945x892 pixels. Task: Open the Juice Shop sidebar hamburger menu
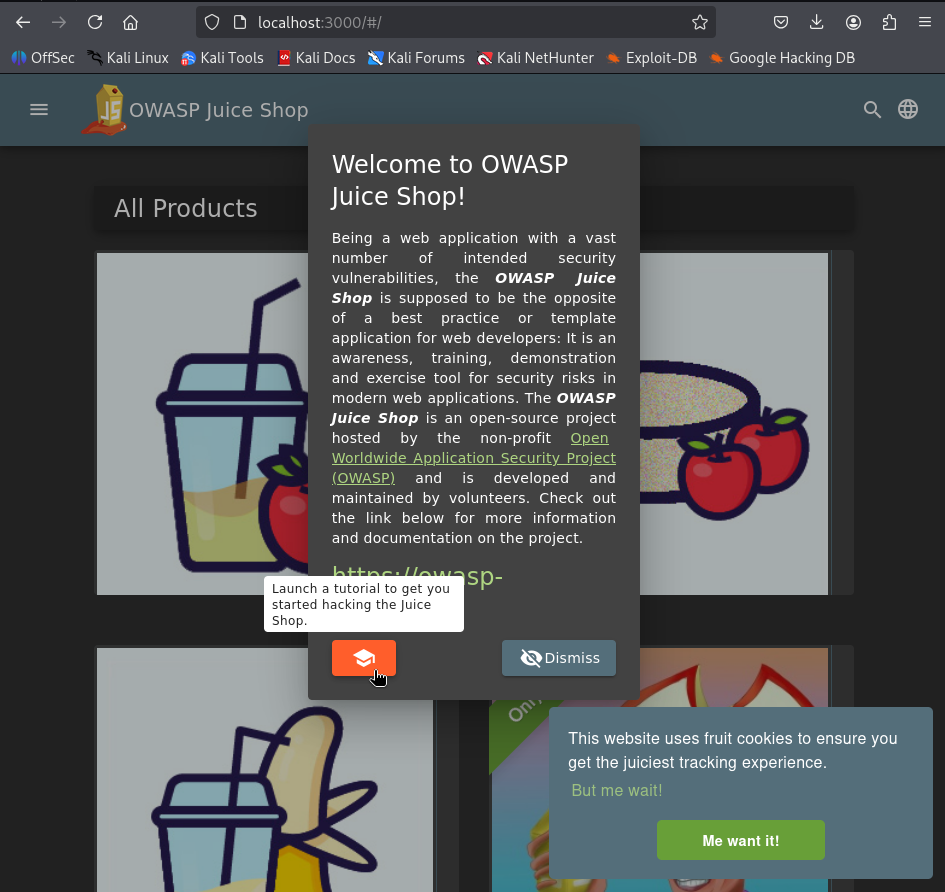[x=39, y=110]
